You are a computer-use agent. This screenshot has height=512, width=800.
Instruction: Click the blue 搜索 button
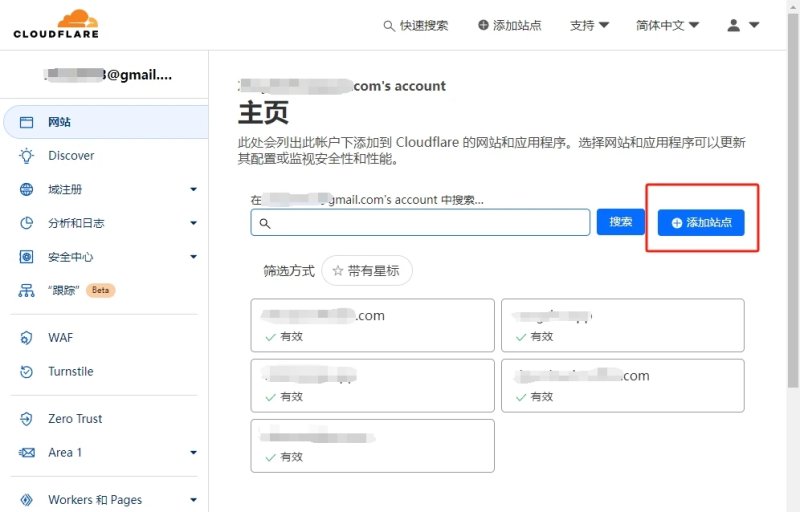click(620, 222)
